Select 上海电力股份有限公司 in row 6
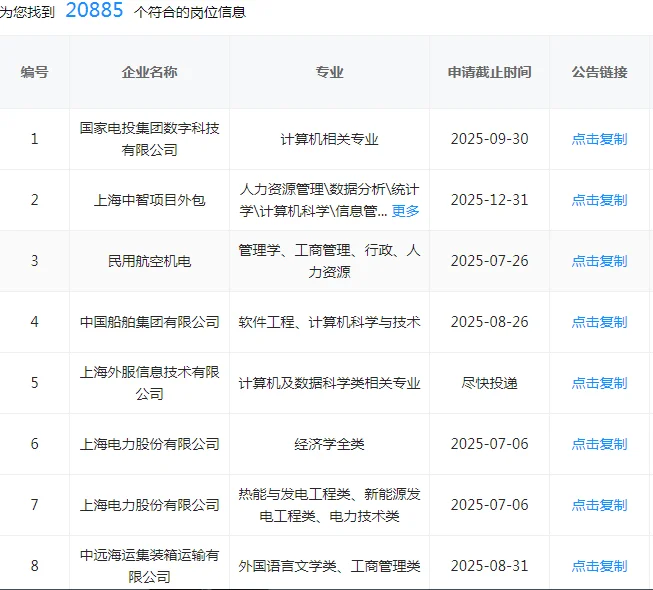Image resolution: width=653 pixels, height=590 pixels. [x=150, y=444]
